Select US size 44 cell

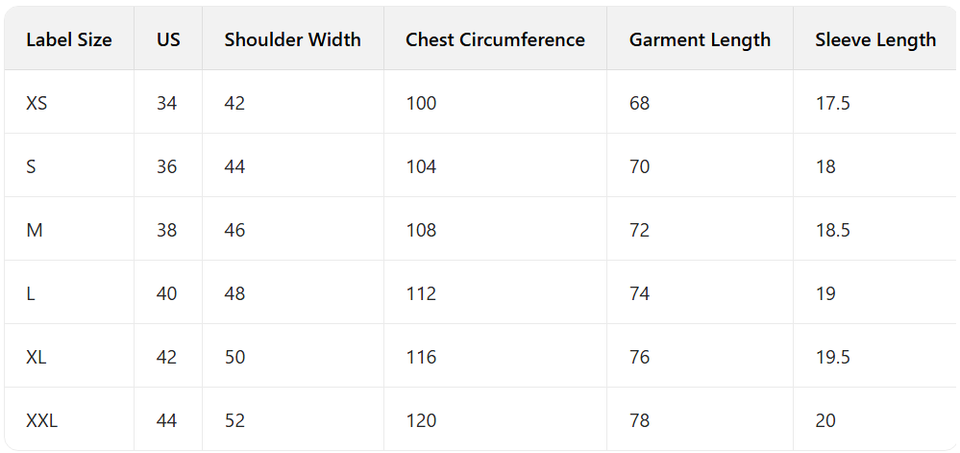(167, 421)
